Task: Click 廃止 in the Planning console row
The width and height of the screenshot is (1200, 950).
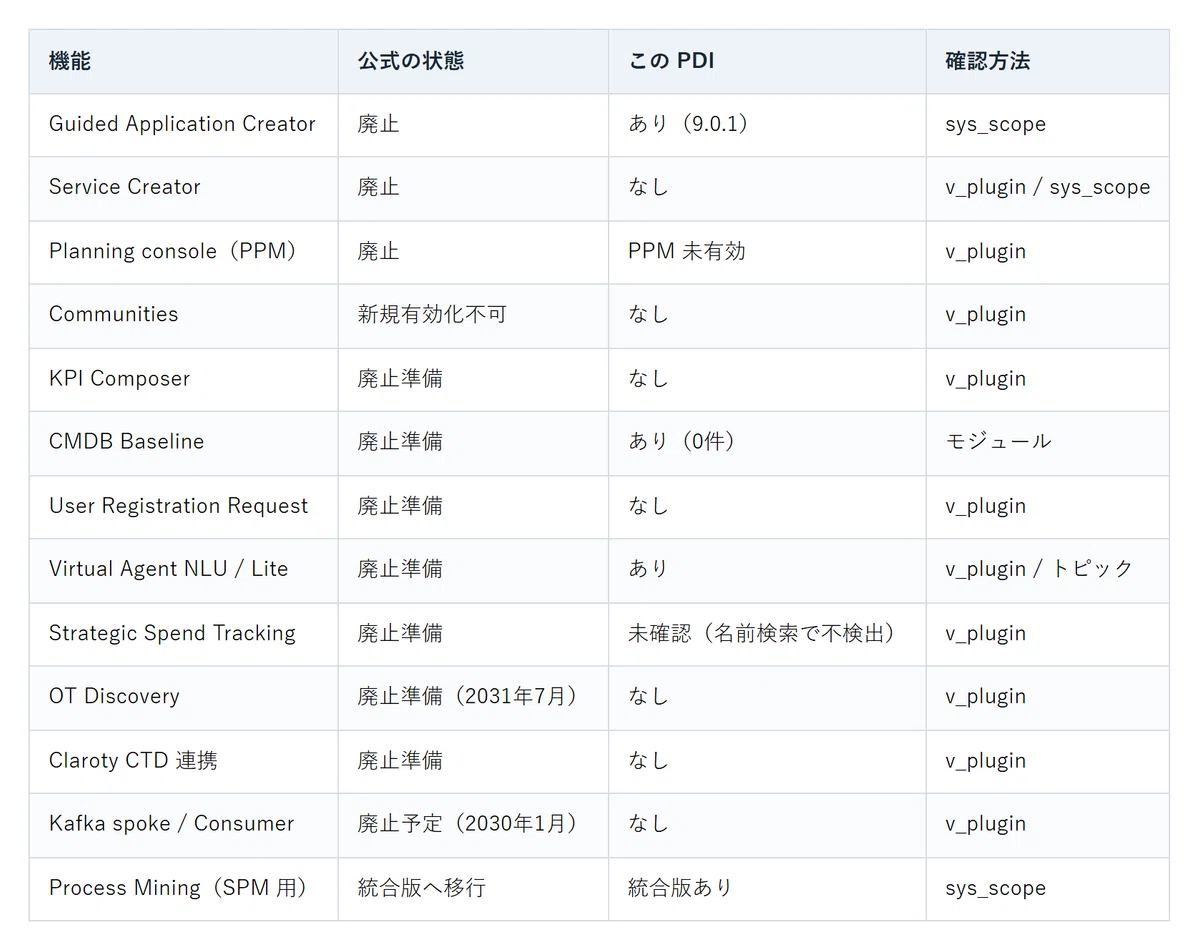Action: pyautogui.click(x=378, y=251)
